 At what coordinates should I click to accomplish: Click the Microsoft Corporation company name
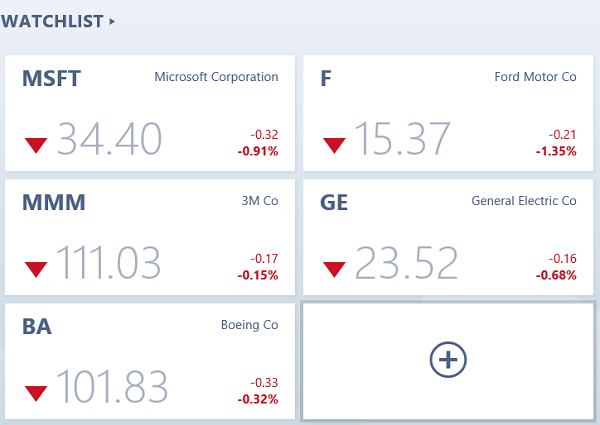tap(216, 77)
